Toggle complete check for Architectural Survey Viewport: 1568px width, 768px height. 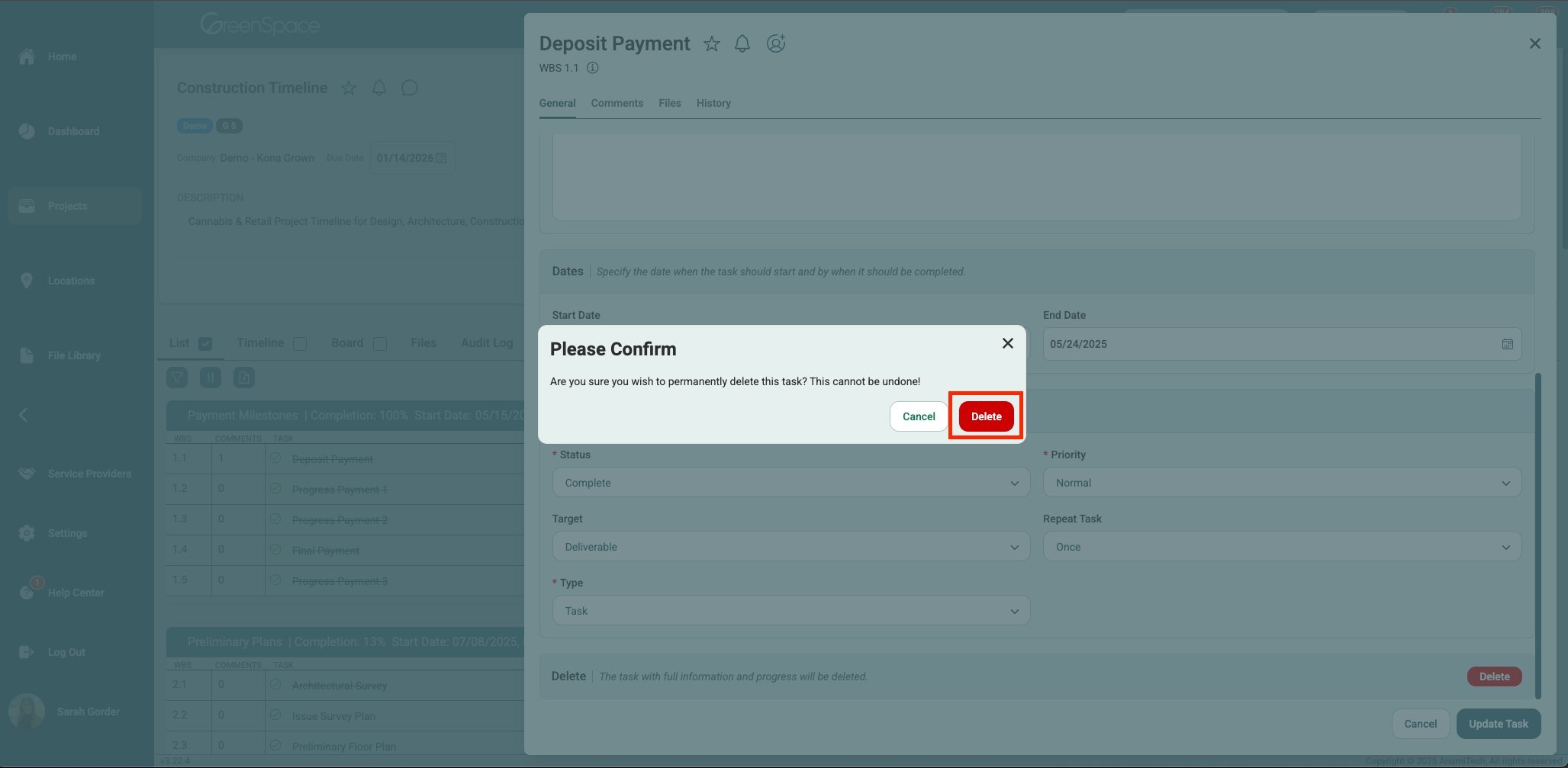275,685
